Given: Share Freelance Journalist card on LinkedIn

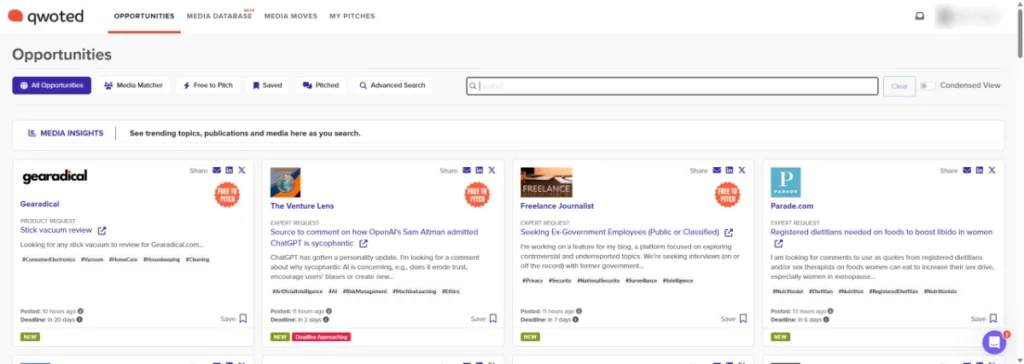Looking at the screenshot, I should point(729,170).
